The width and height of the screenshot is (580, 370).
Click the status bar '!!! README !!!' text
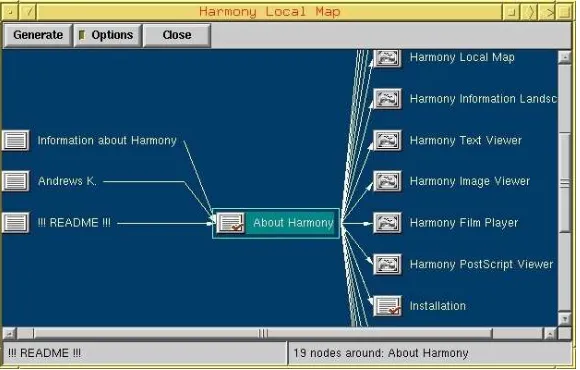click(44, 353)
